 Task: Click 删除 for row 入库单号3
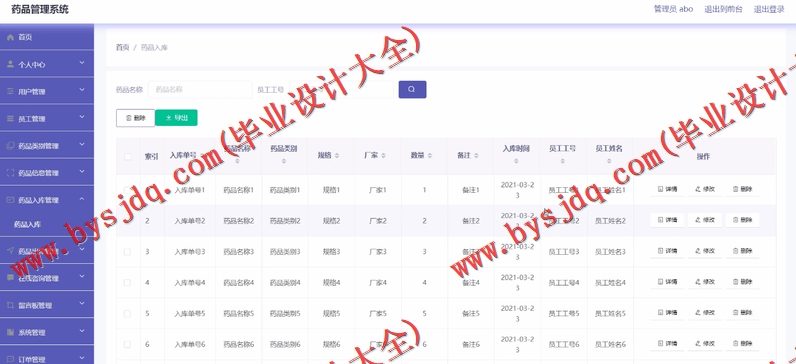tap(742, 251)
